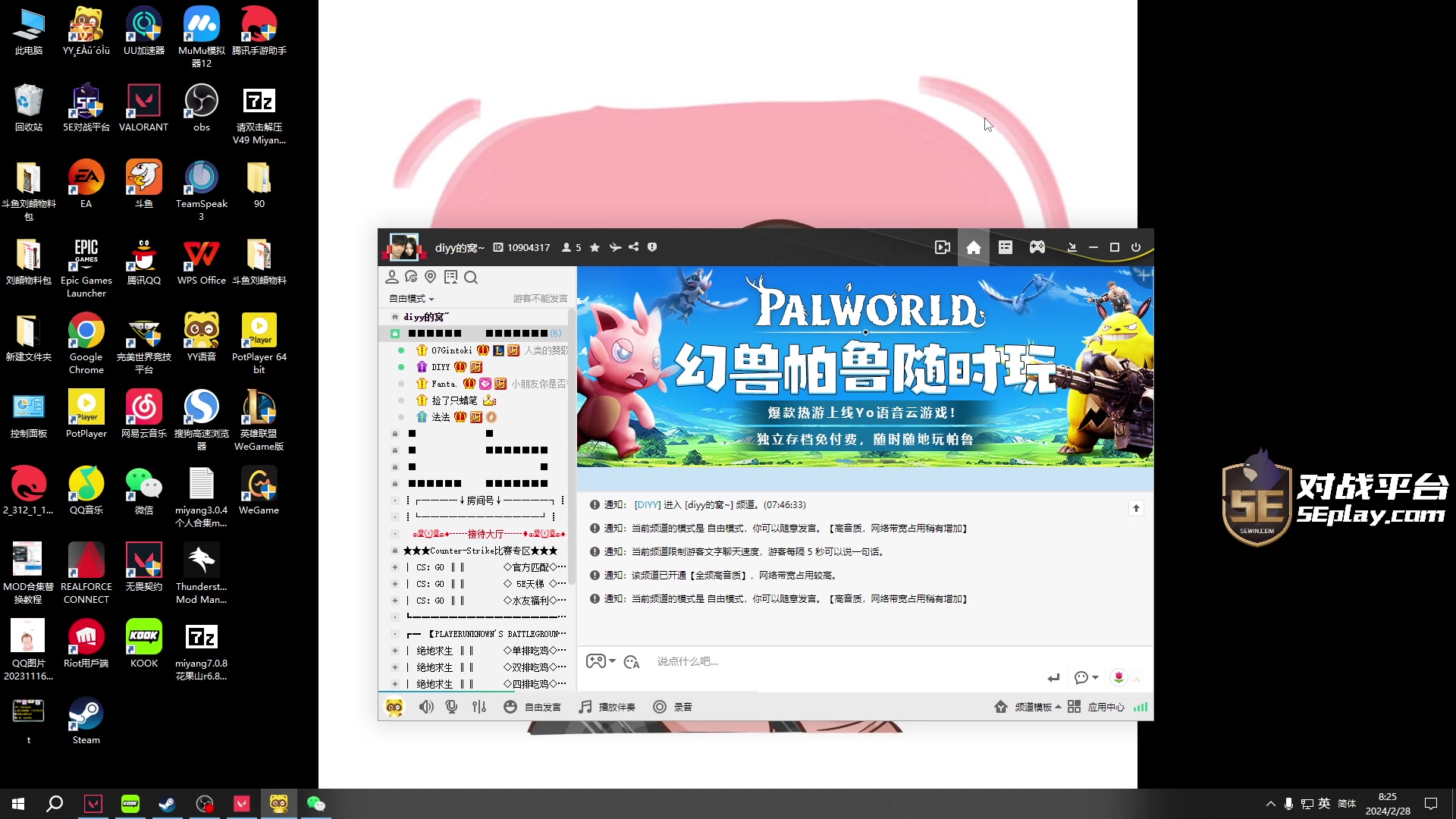The image size is (1456, 819).
Task: Open the video live icon in the header
Action: (x=942, y=247)
